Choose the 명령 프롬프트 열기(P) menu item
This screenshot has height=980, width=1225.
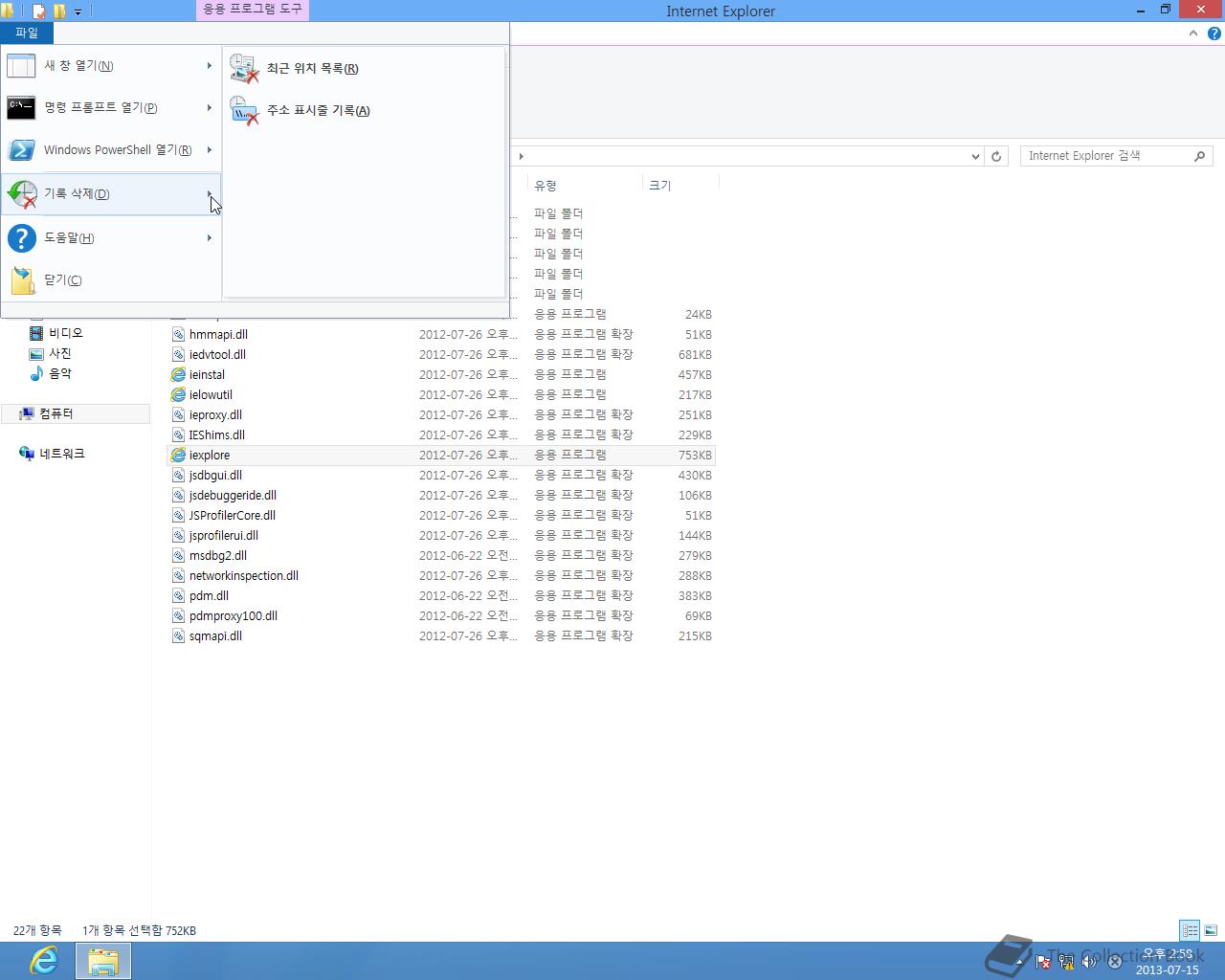(x=111, y=108)
